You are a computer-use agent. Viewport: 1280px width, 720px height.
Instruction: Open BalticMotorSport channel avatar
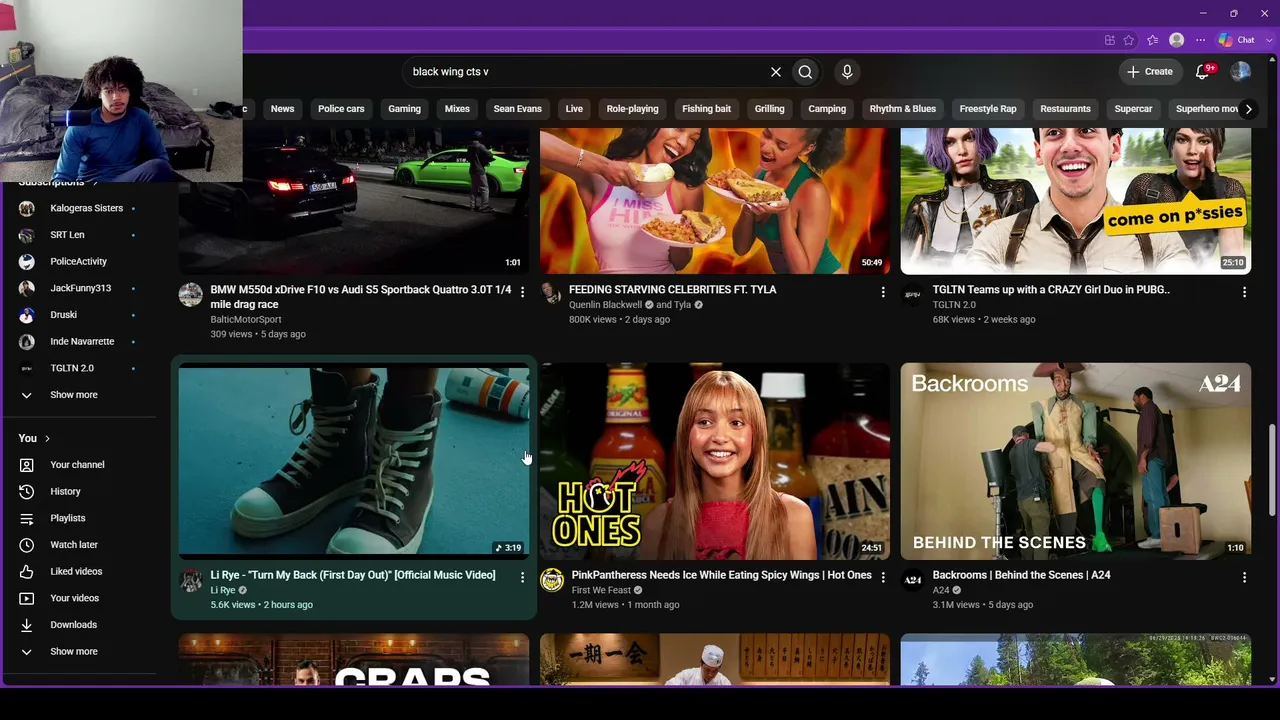click(190, 294)
